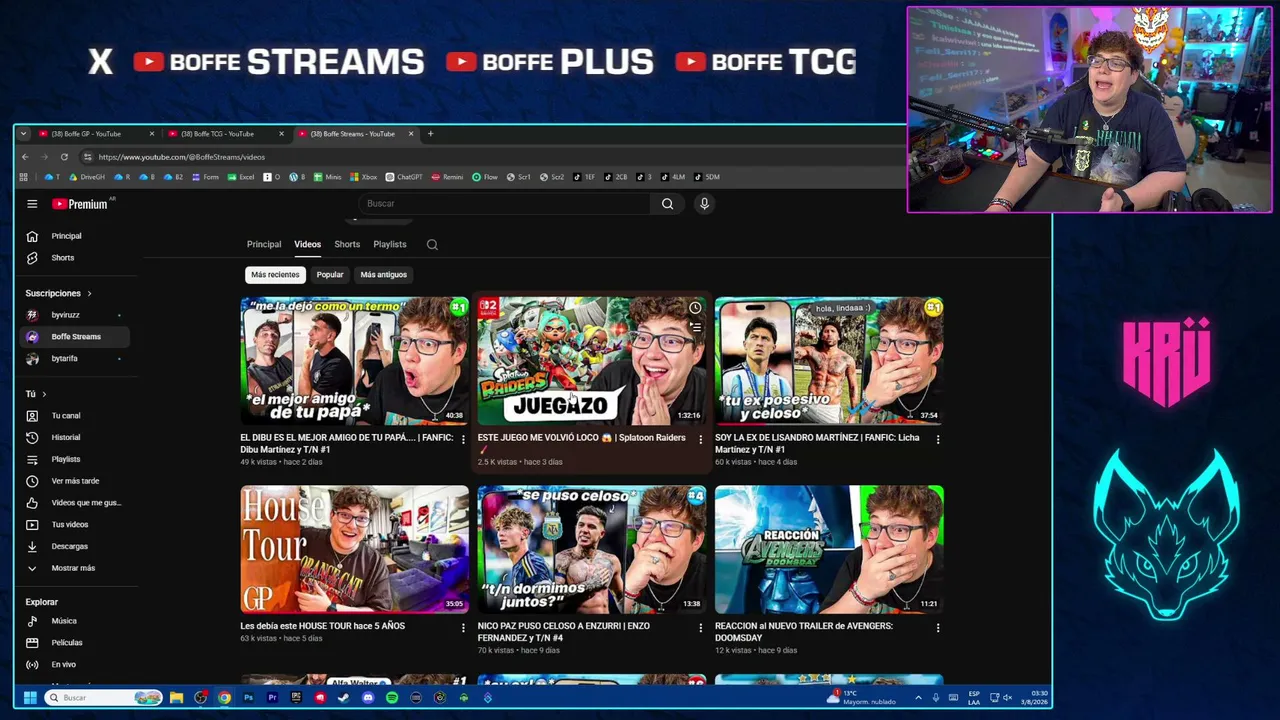
Task: Search within the channel using the tab-row magnifier
Action: click(432, 244)
